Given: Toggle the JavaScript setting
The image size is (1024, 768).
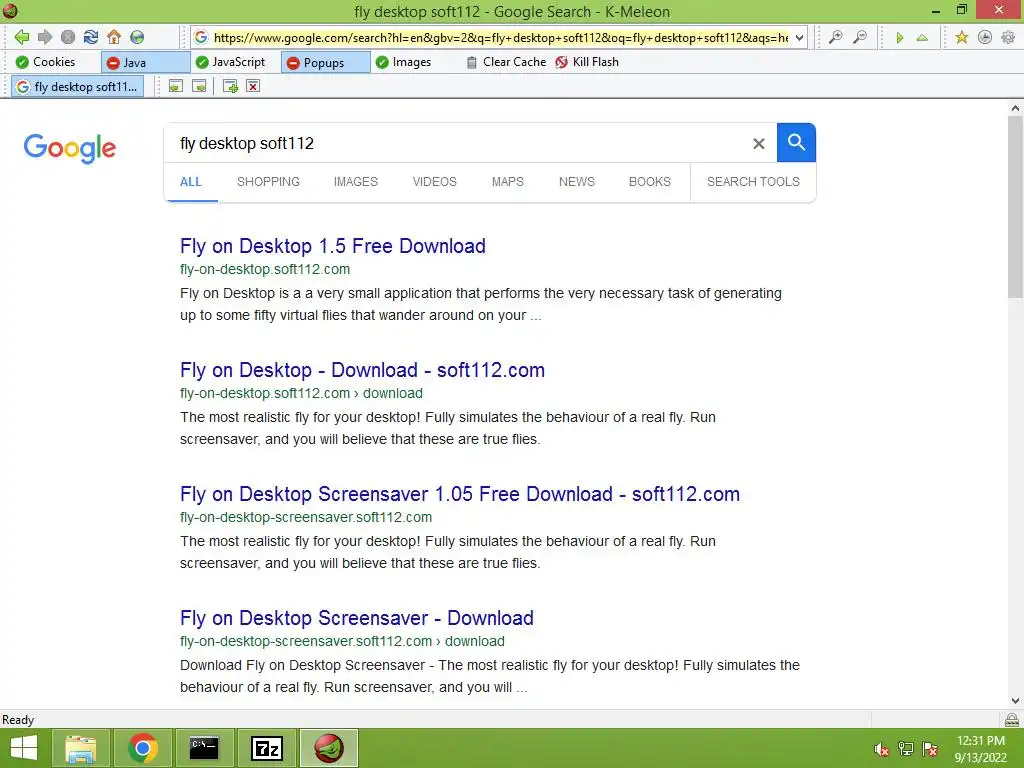Looking at the screenshot, I should coord(231,62).
